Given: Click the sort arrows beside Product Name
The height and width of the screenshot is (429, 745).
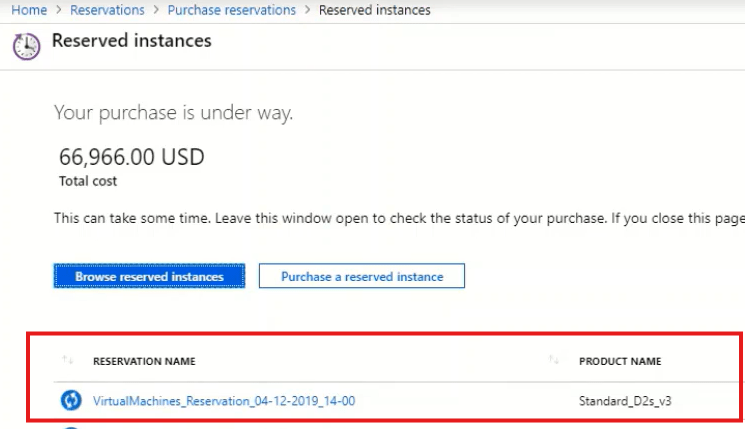Looking at the screenshot, I should tap(554, 361).
